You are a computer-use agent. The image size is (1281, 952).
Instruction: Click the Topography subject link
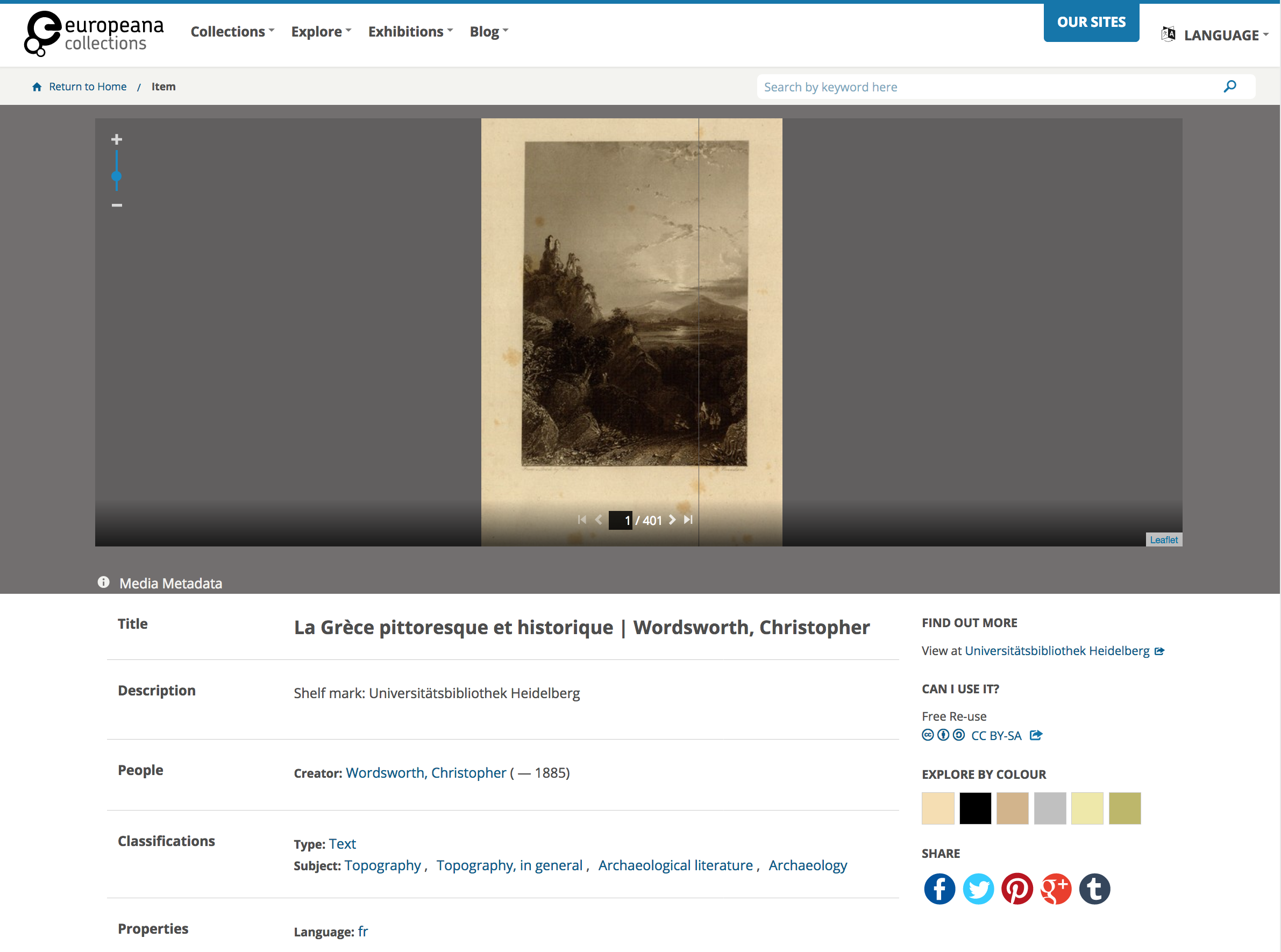[382, 865]
